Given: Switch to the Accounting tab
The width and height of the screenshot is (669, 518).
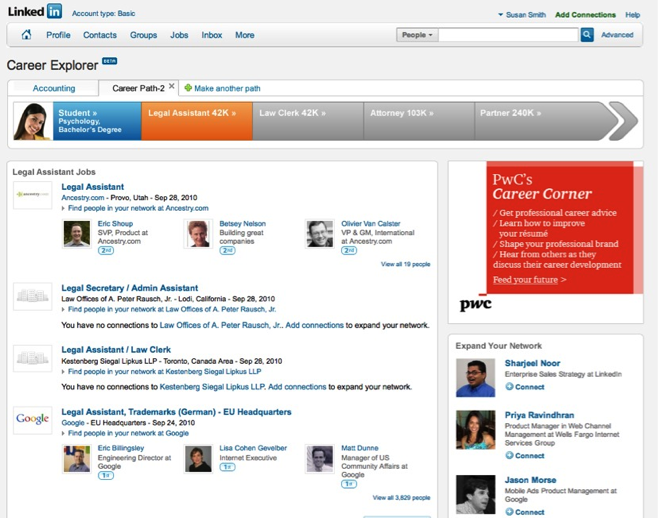Looking at the screenshot, I should pyautogui.click(x=54, y=88).
